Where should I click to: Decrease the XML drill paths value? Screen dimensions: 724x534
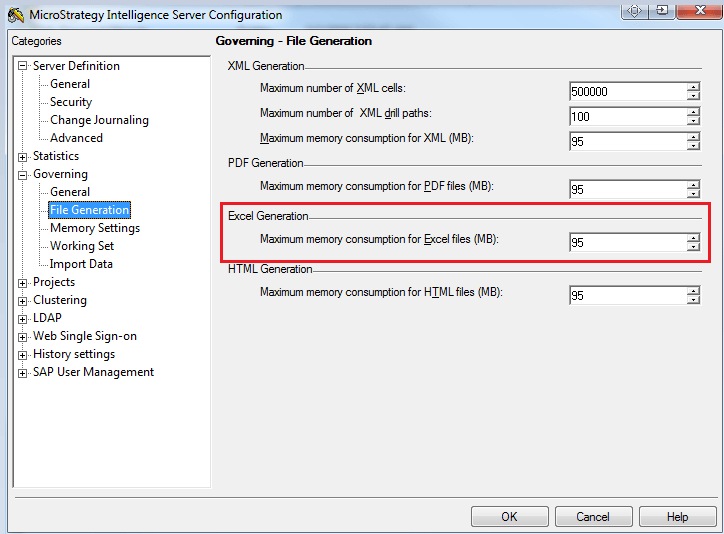694,120
